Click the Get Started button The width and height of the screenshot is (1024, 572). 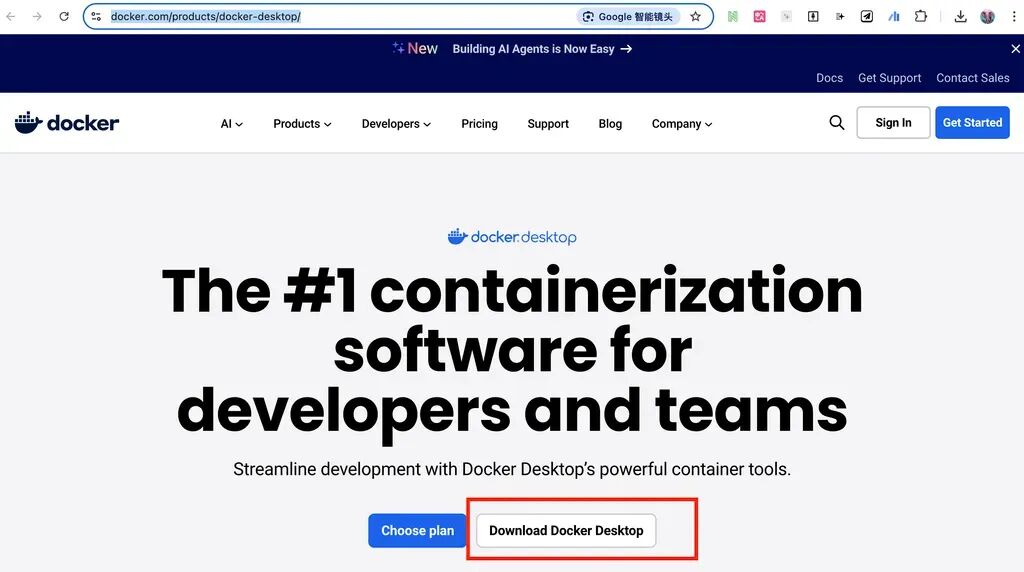972,123
